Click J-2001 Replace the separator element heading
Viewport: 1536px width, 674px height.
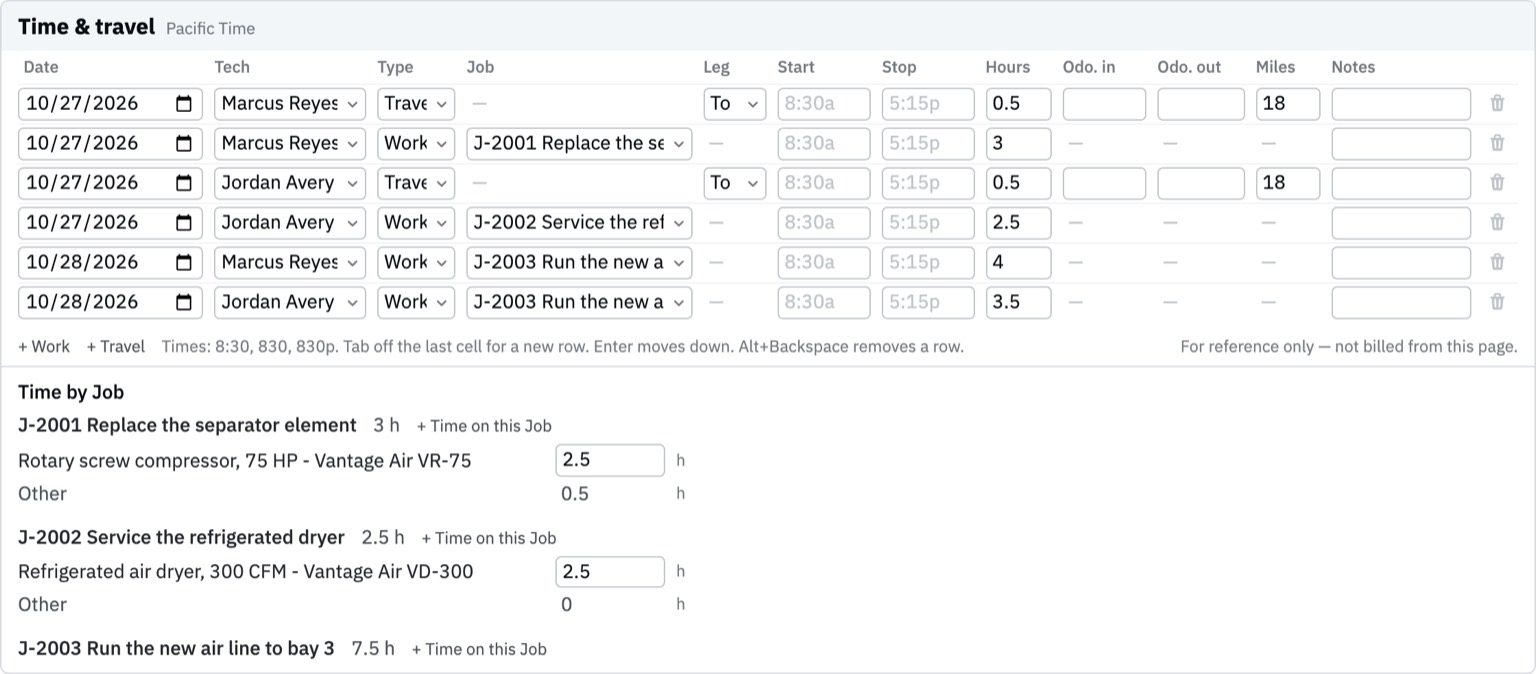(187, 425)
